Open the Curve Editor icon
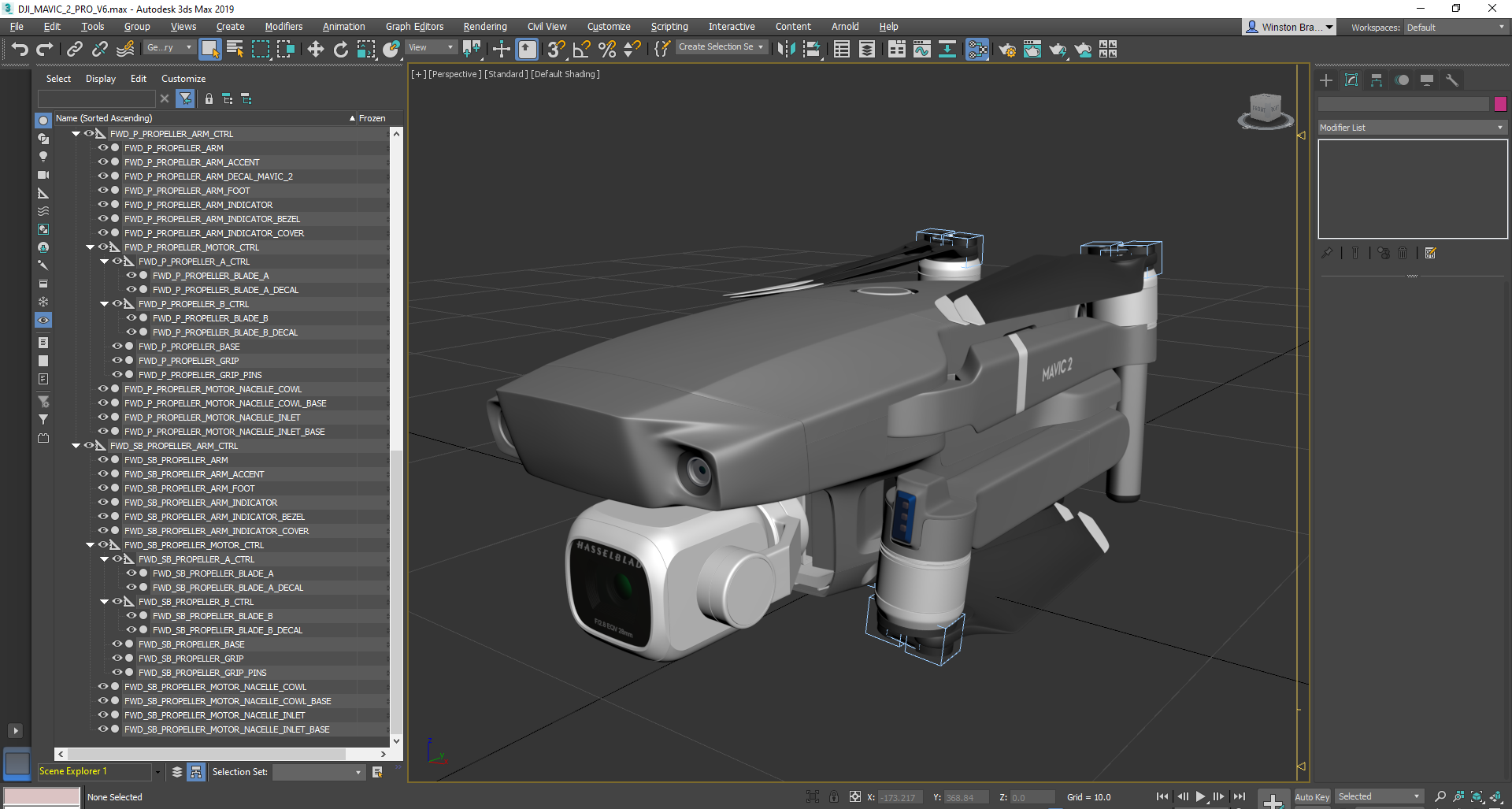Image resolution: width=1512 pixels, height=809 pixels. coord(922,50)
